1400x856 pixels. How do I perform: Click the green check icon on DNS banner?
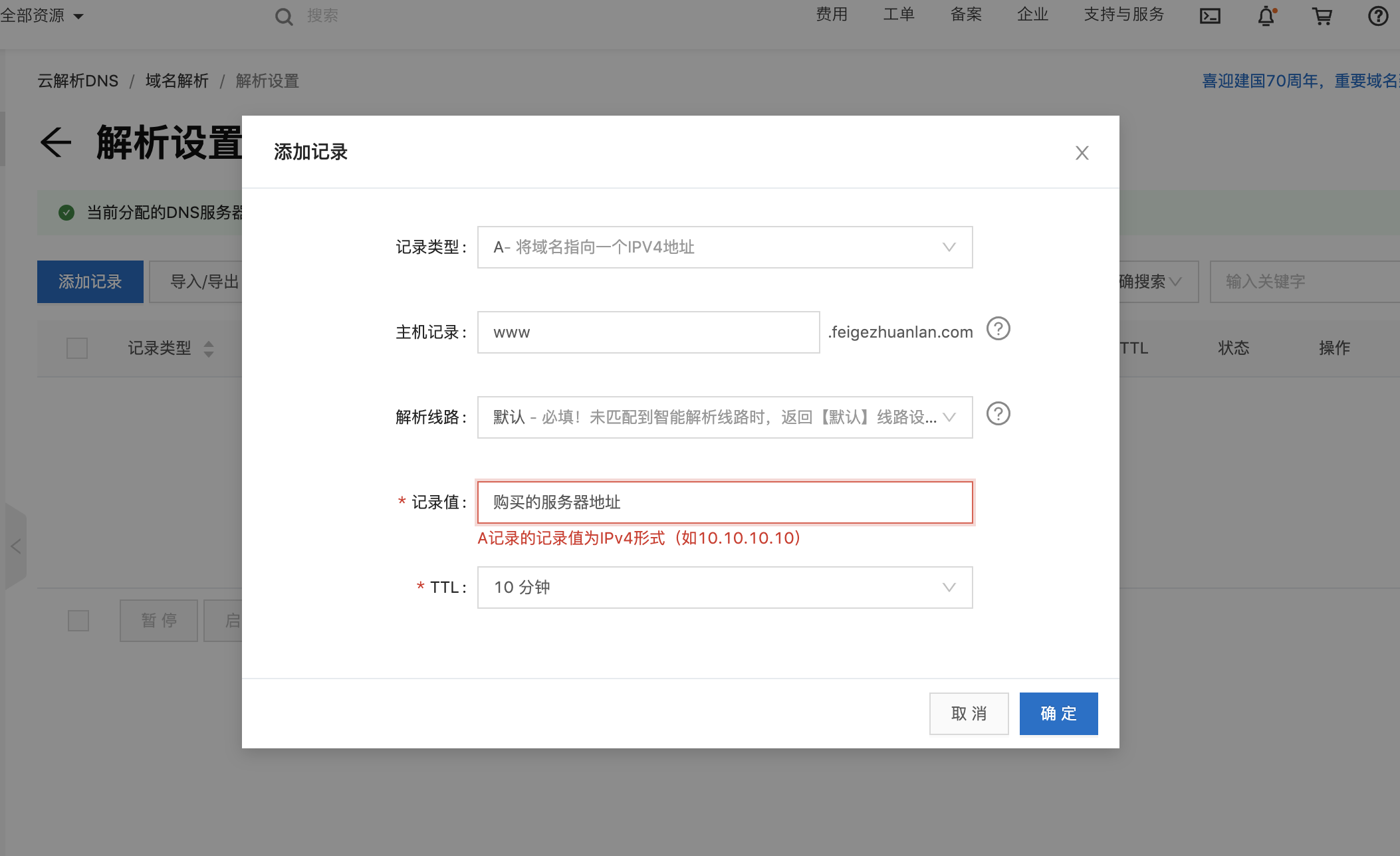pyautogui.click(x=66, y=213)
